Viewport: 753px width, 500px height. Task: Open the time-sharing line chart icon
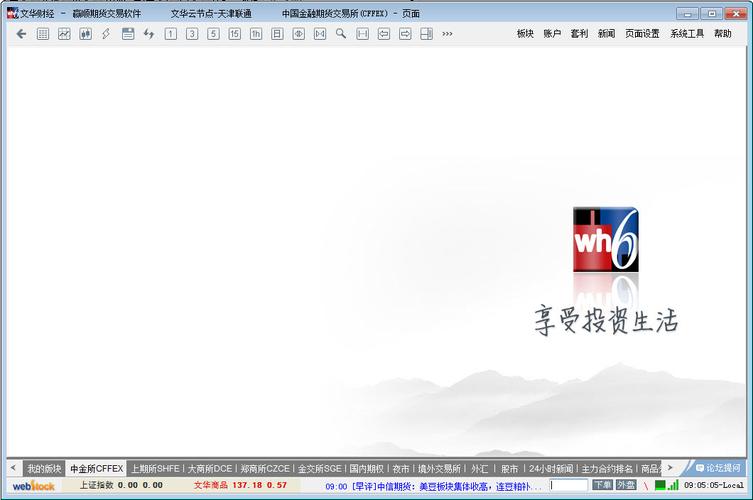64,34
